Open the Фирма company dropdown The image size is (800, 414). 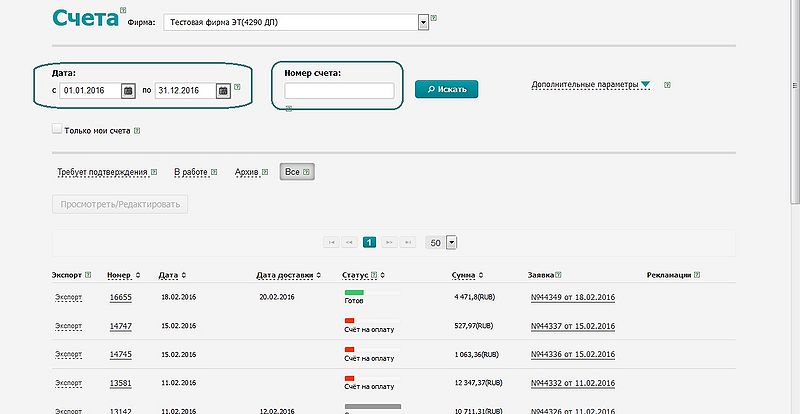pos(423,20)
